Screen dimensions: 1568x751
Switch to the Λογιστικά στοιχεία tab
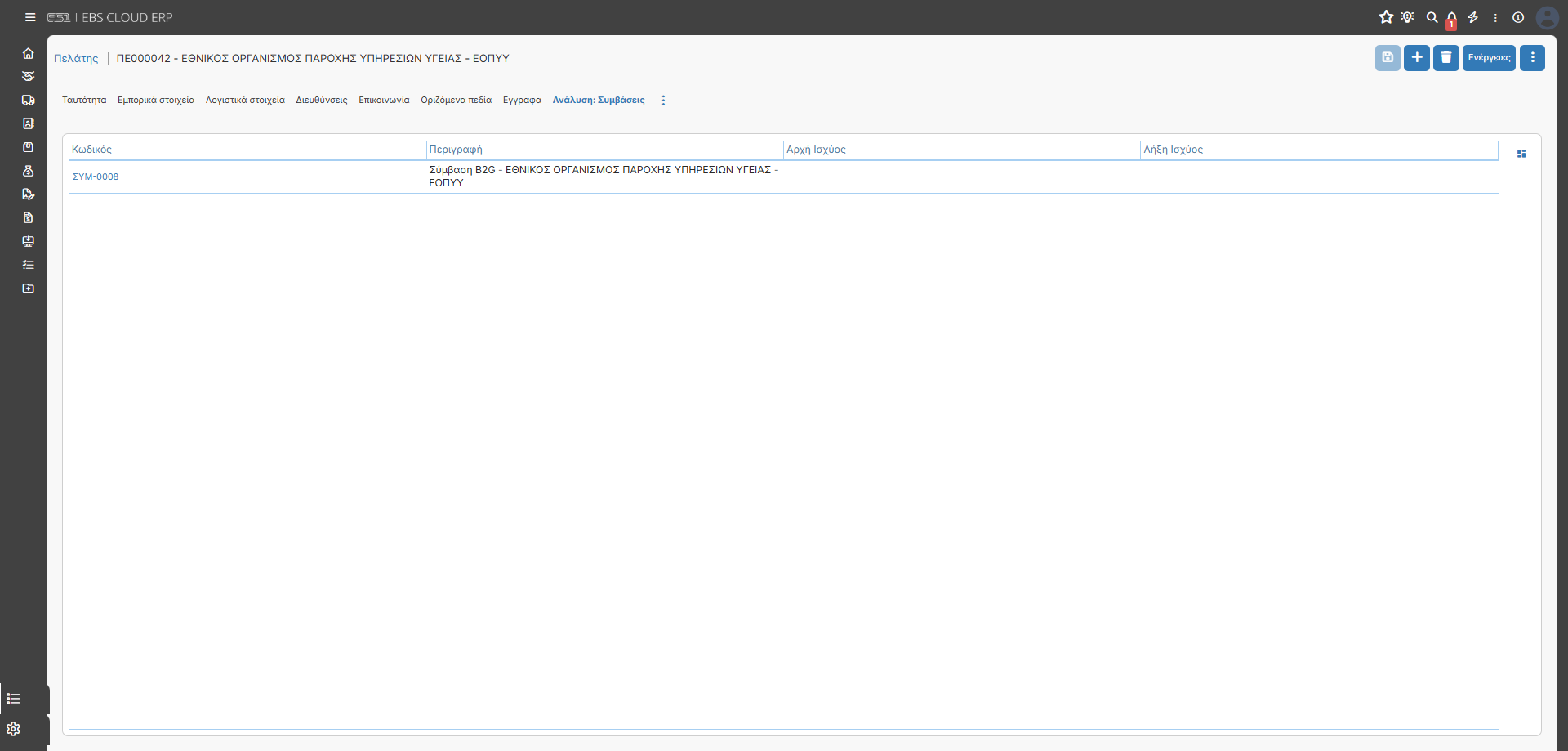(245, 101)
